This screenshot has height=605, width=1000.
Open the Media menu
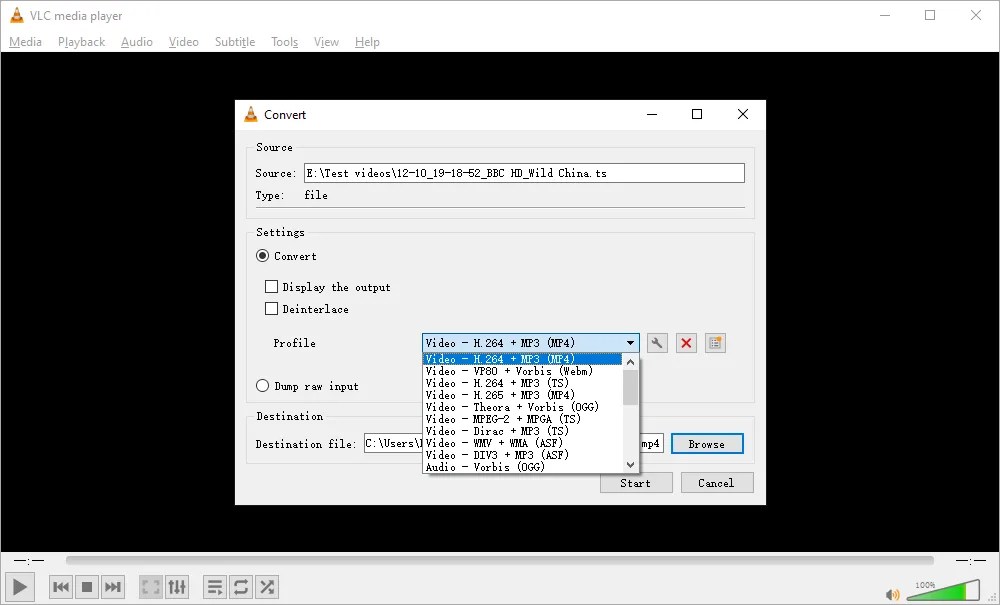tap(25, 42)
